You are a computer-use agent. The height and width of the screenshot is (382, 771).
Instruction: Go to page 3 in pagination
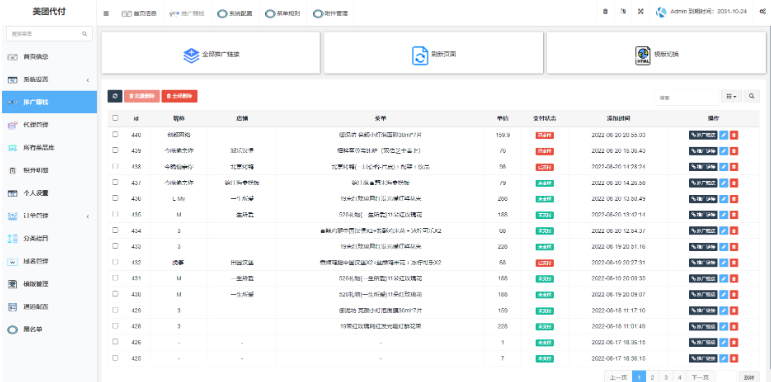pos(666,377)
